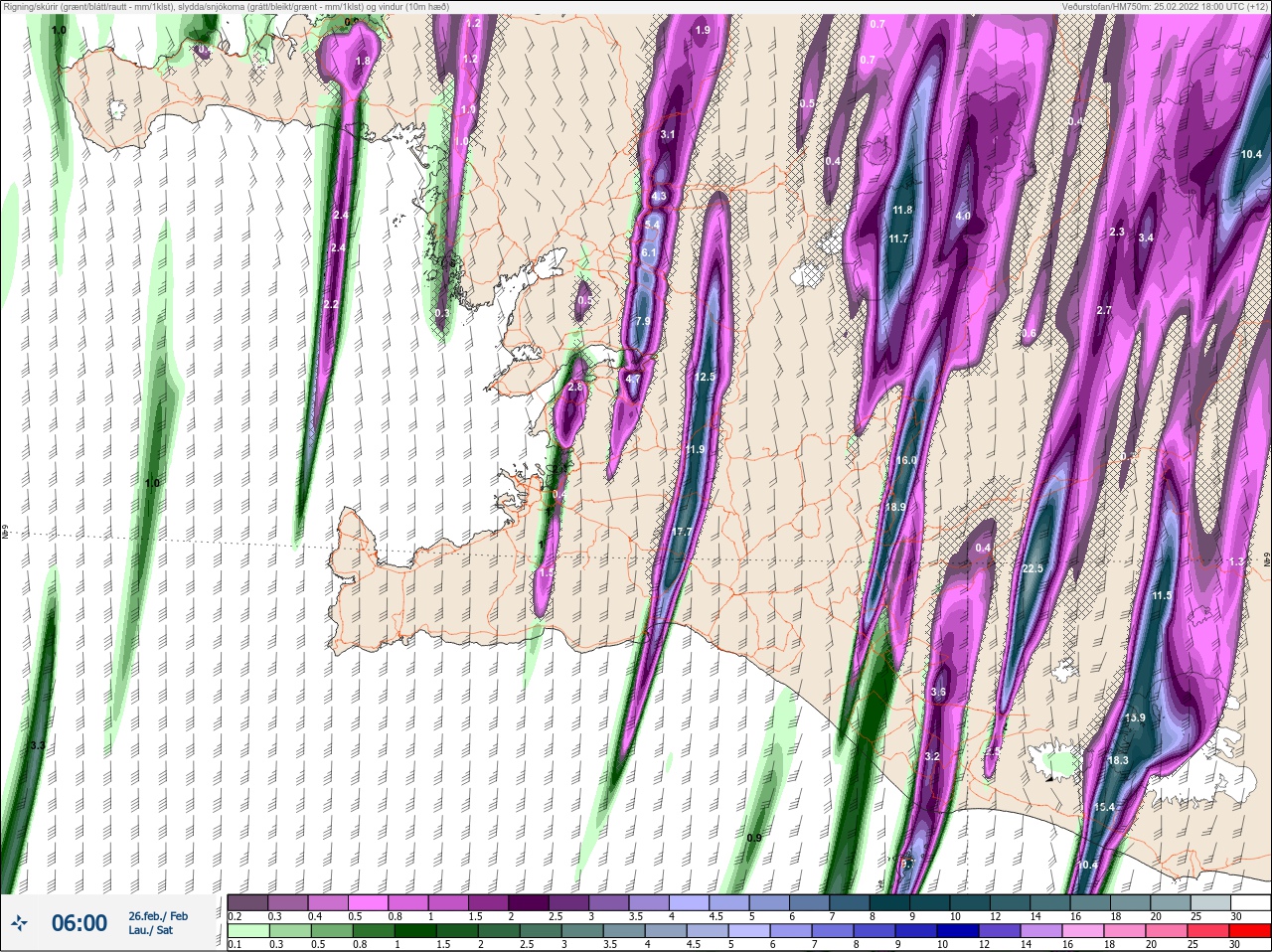Select the darkest purple swatch between 2 and 2.5
The image size is (1272, 952).
pos(529,902)
